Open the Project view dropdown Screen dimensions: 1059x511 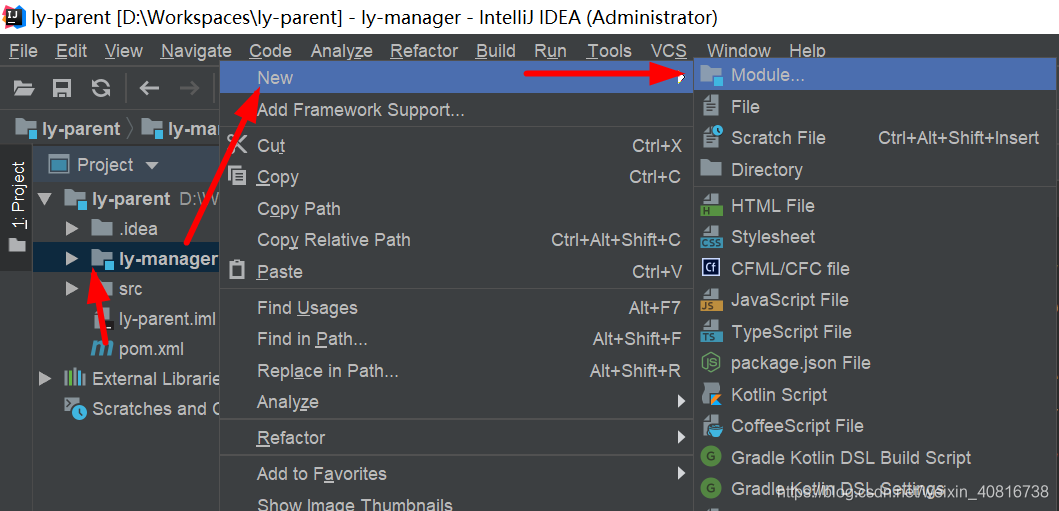[x=152, y=165]
